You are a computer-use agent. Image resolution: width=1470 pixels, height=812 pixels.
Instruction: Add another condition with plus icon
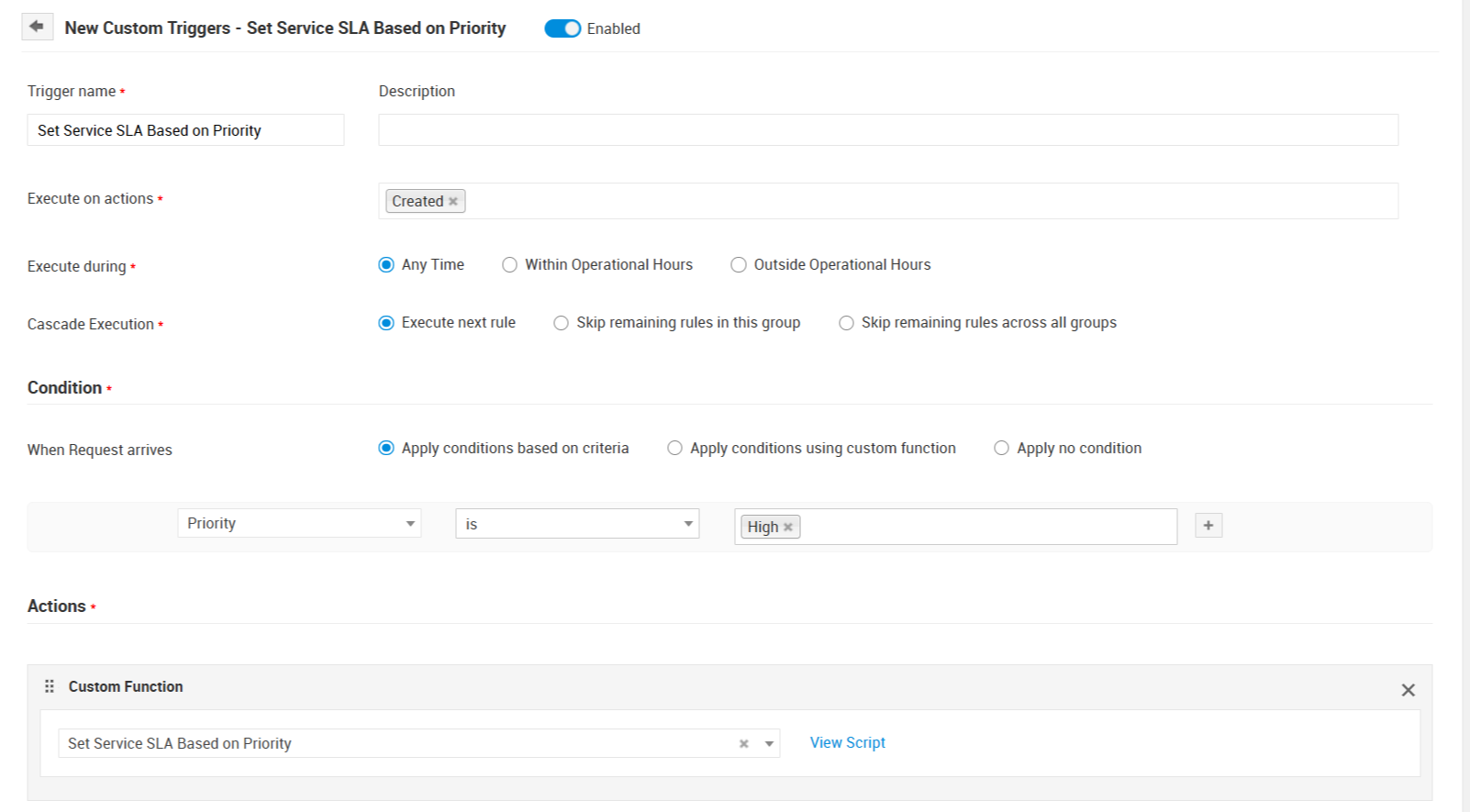(1208, 526)
